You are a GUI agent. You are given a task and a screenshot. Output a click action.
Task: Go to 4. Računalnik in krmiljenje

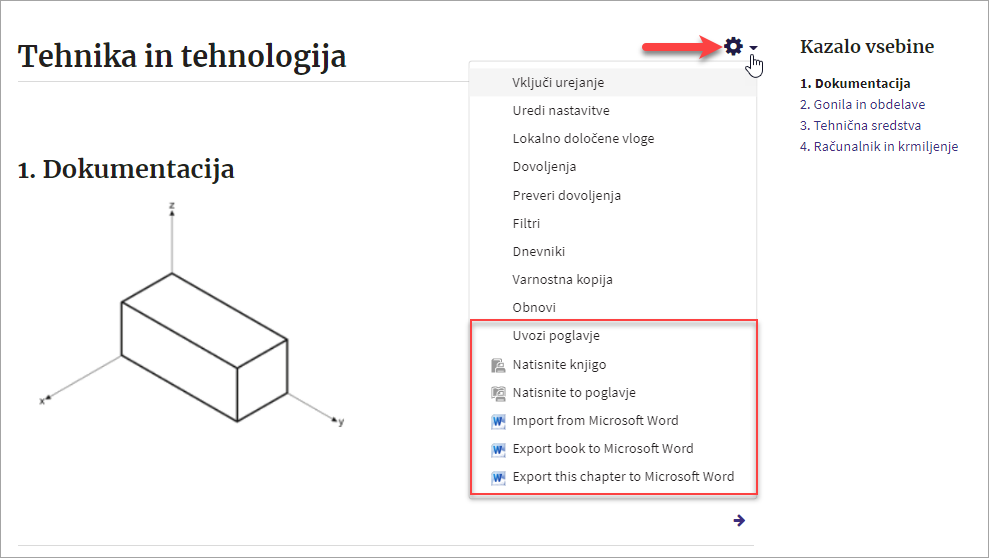pyautogui.click(x=879, y=146)
